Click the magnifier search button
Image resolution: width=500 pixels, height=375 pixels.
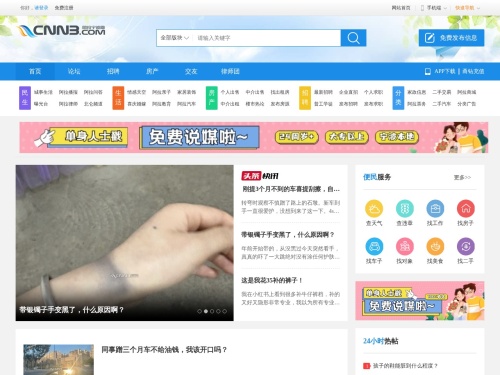[353, 38]
